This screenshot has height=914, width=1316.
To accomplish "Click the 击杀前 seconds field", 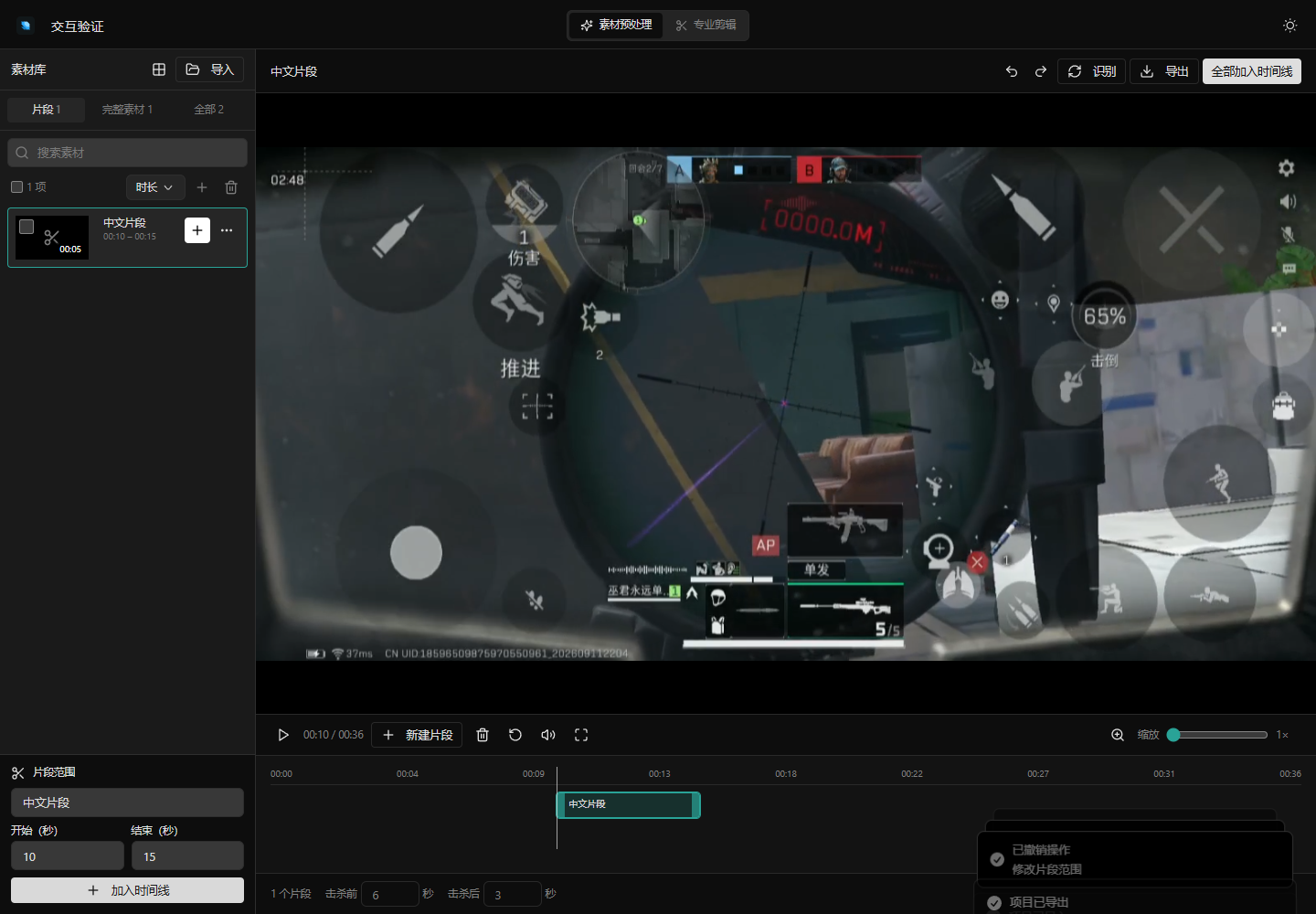I will (390, 894).
